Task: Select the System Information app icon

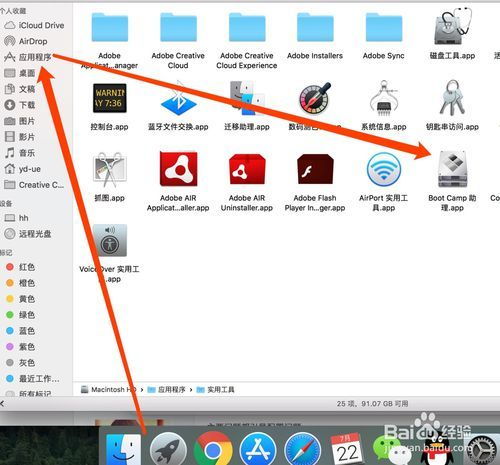Action: [x=384, y=98]
